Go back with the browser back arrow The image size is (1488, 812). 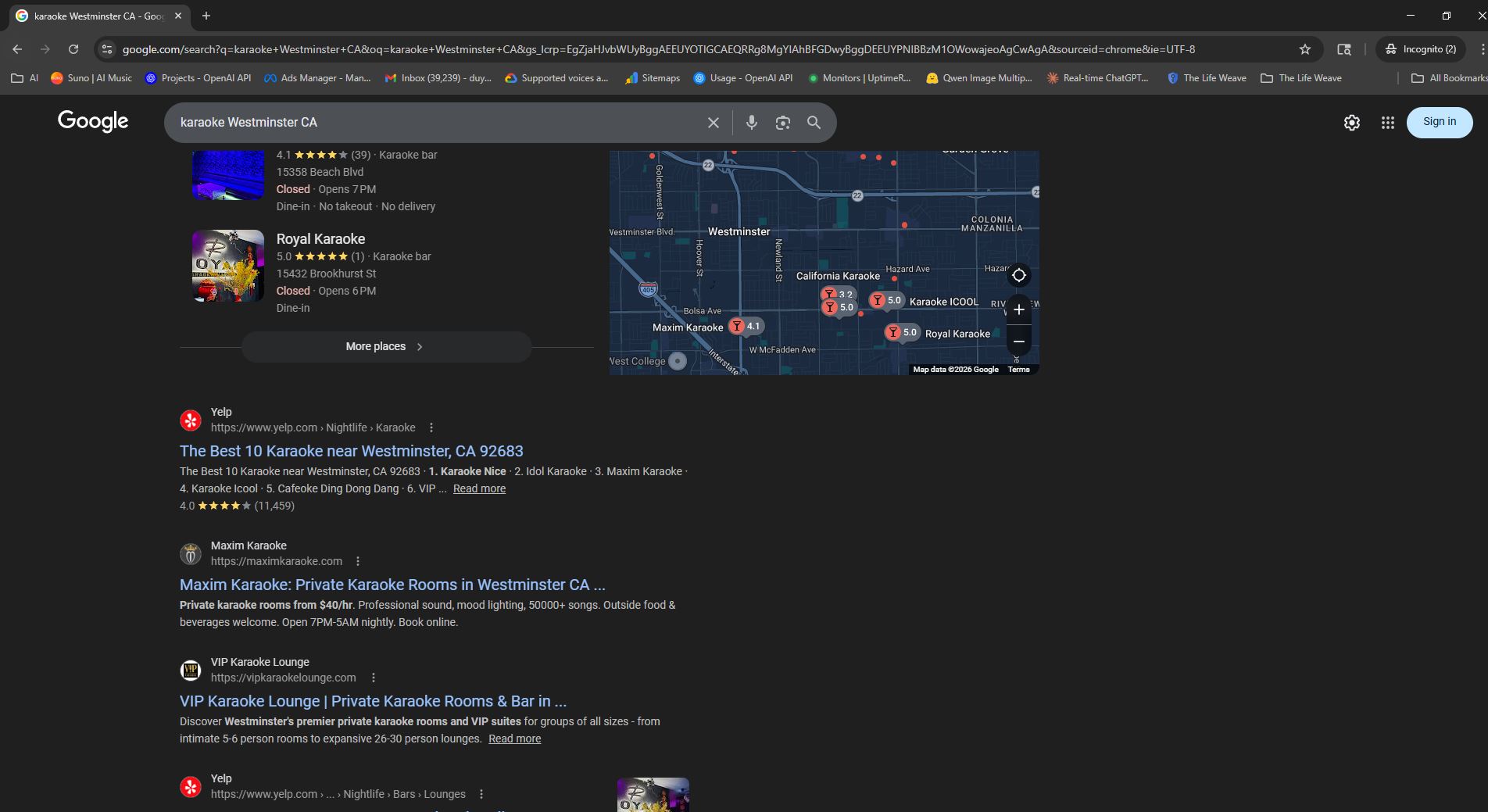click(x=17, y=49)
